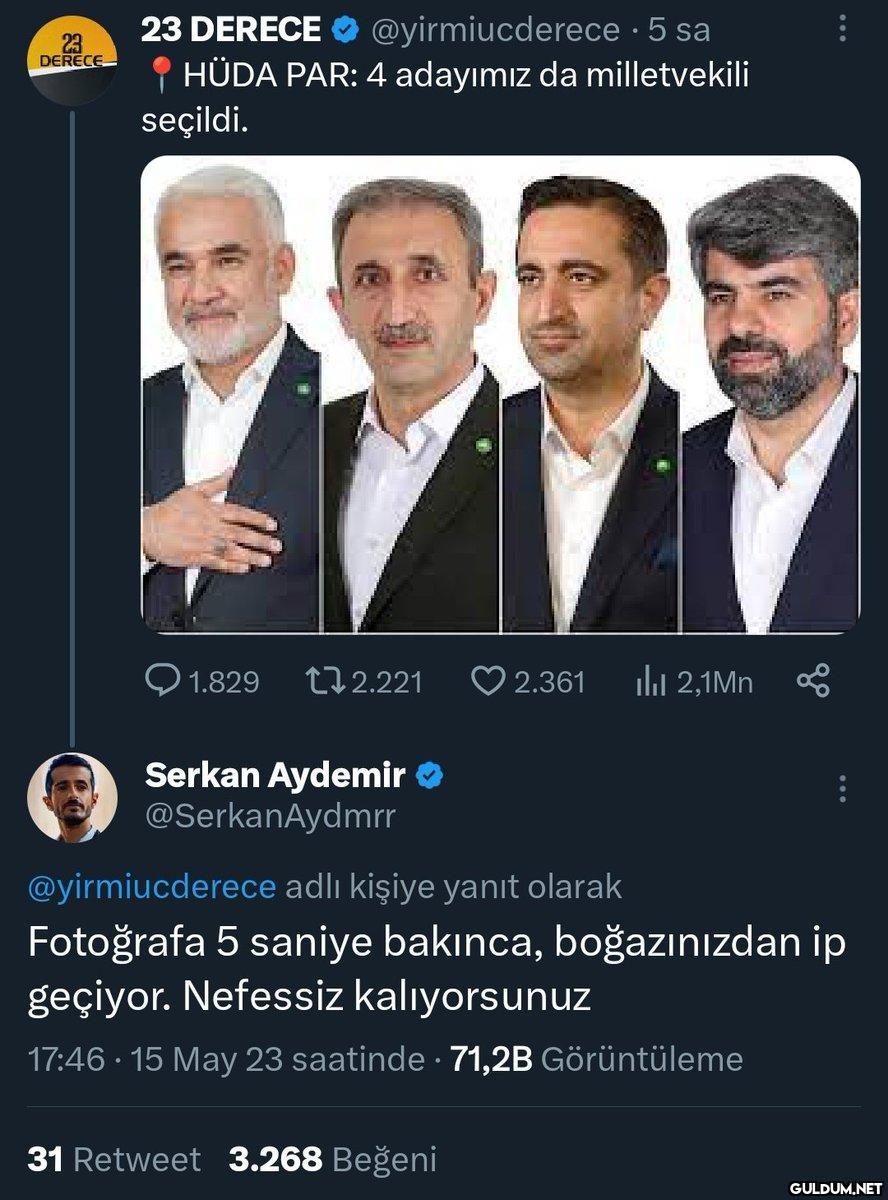Image resolution: width=888 pixels, height=1200 pixels.
Task: Open the @yirmiucderece handle in the tweet header
Action: (495, 31)
